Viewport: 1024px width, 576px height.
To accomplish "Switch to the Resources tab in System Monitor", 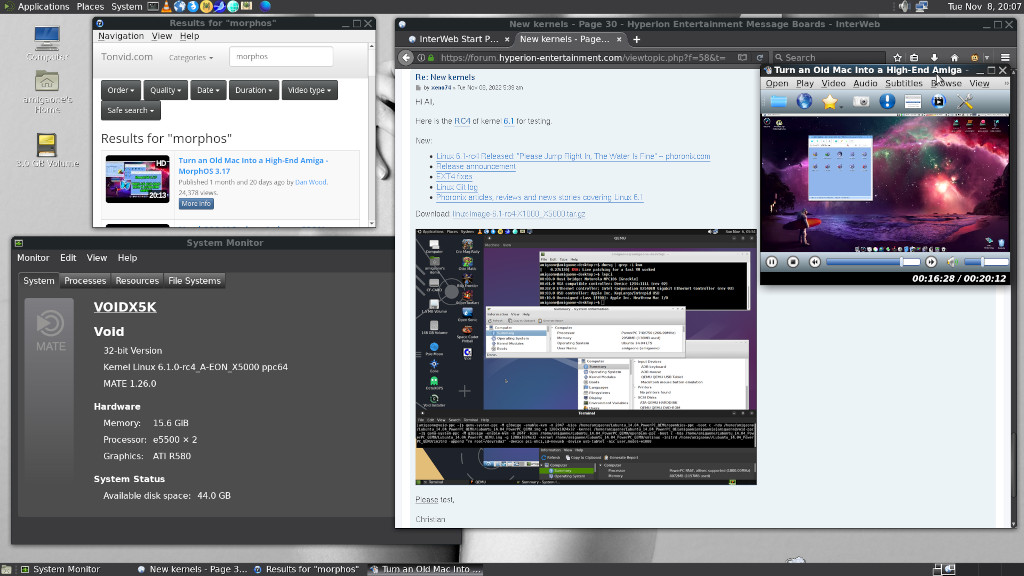I will pyautogui.click(x=137, y=281).
